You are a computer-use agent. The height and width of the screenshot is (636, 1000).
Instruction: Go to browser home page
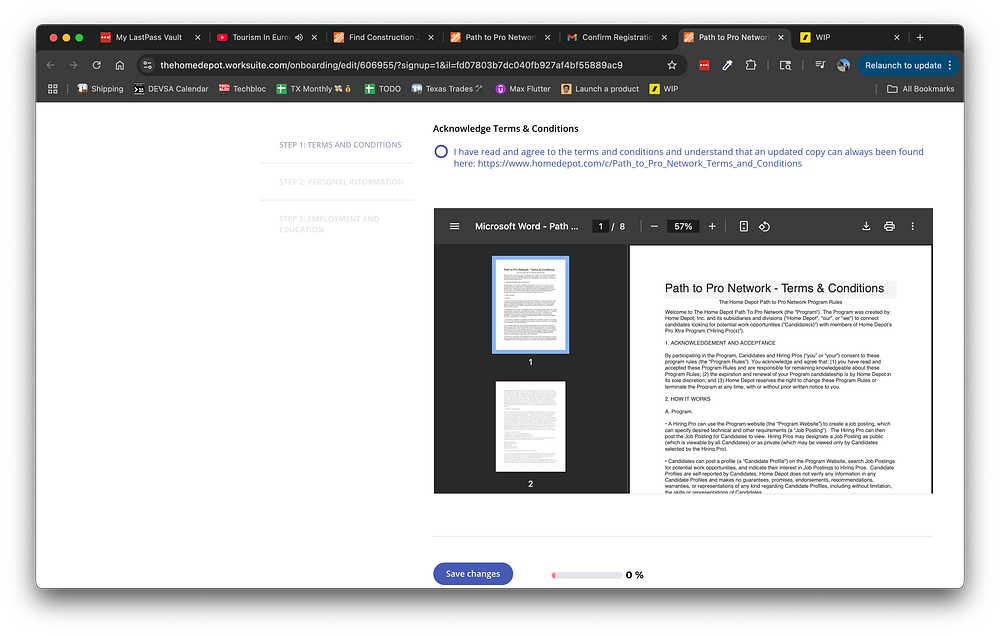point(119,65)
